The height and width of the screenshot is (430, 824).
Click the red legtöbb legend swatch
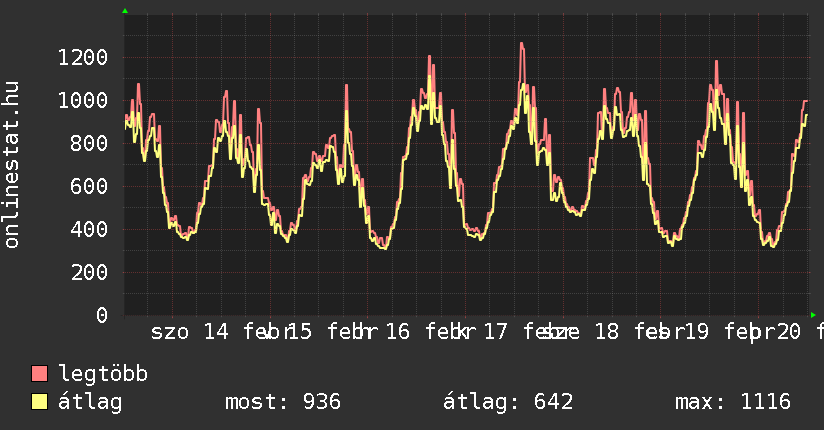coord(39,374)
